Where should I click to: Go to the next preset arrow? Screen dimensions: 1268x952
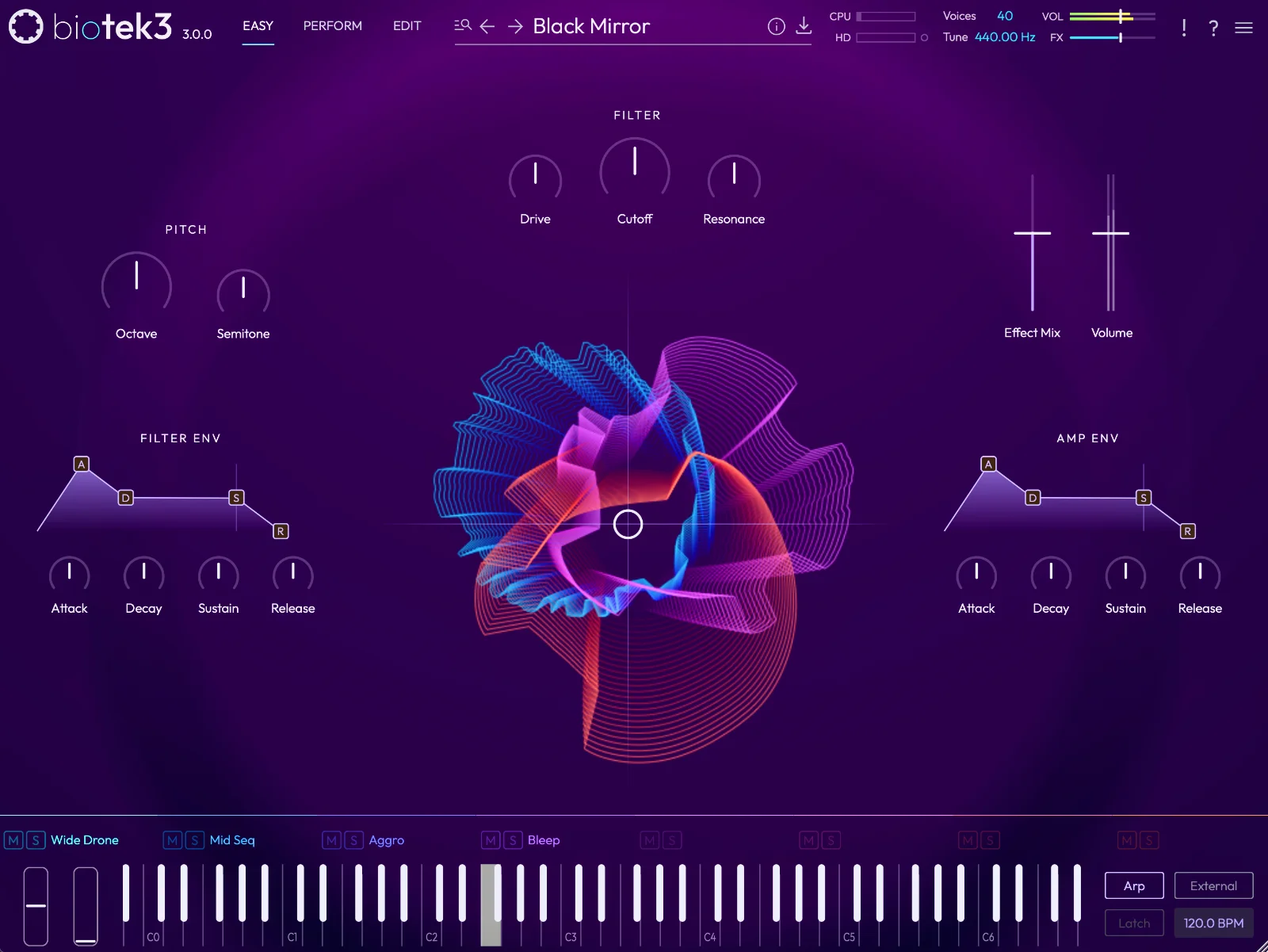(x=515, y=26)
